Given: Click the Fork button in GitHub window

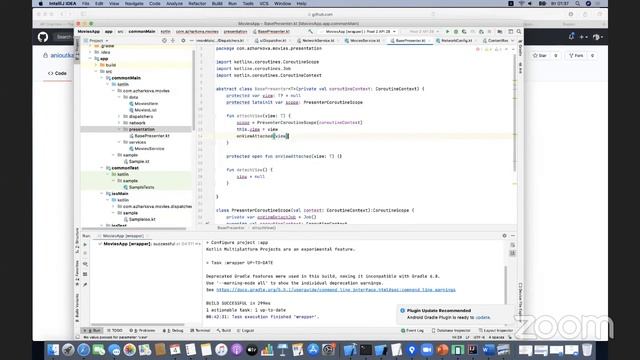Looking at the screenshot, I should tap(576, 55).
